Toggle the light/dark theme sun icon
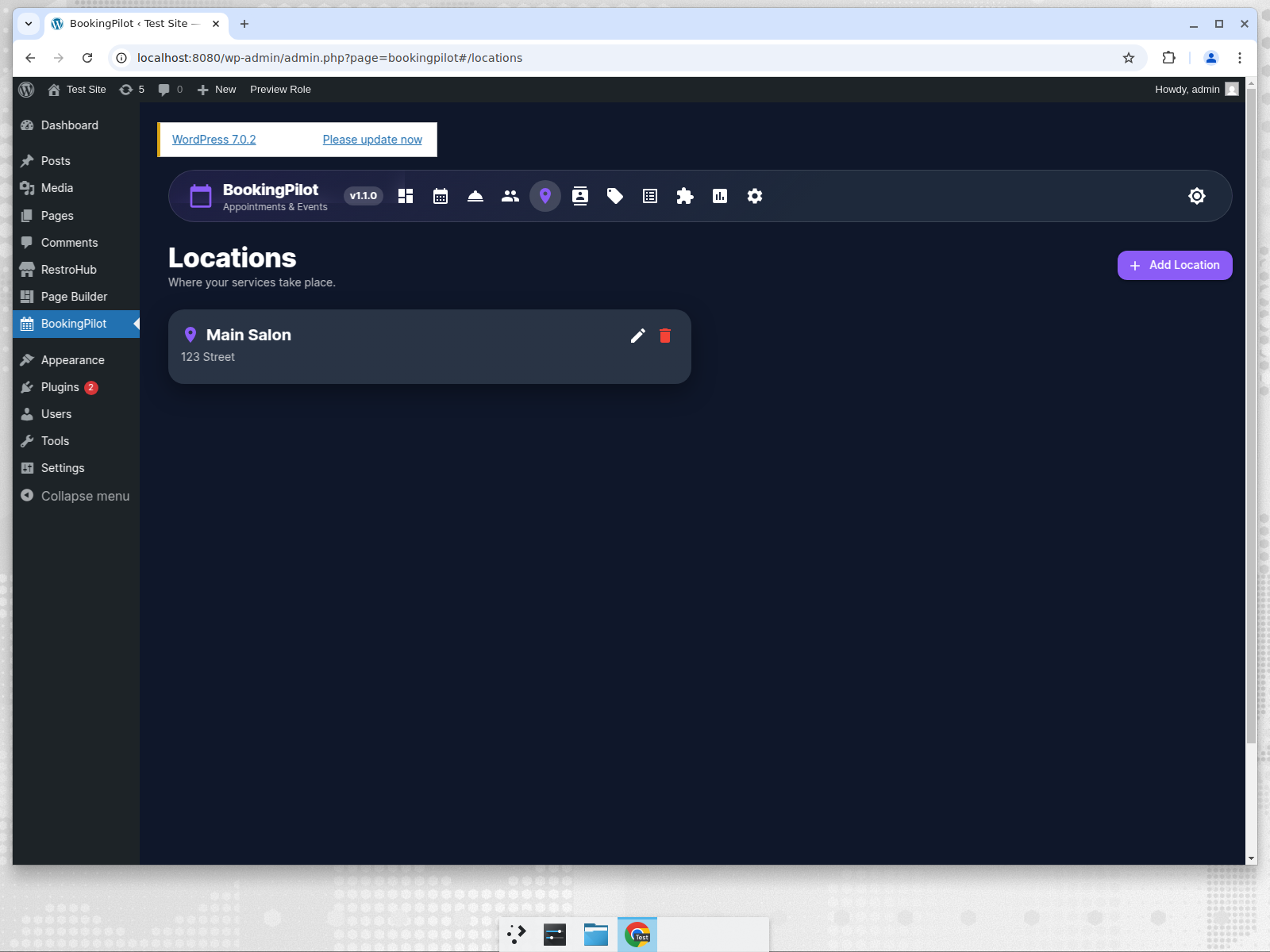 1197,196
